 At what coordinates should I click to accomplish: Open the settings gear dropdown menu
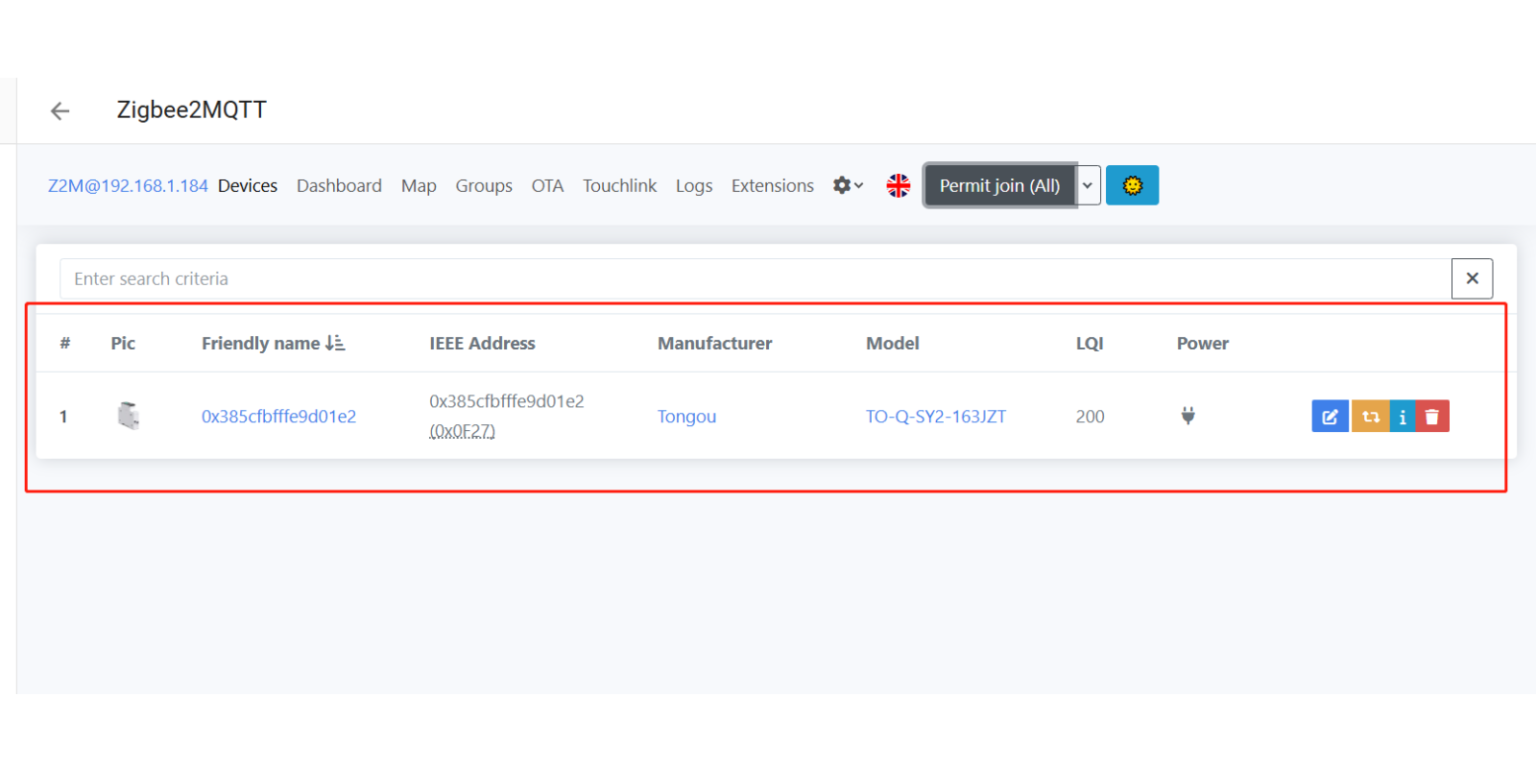tap(847, 185)
